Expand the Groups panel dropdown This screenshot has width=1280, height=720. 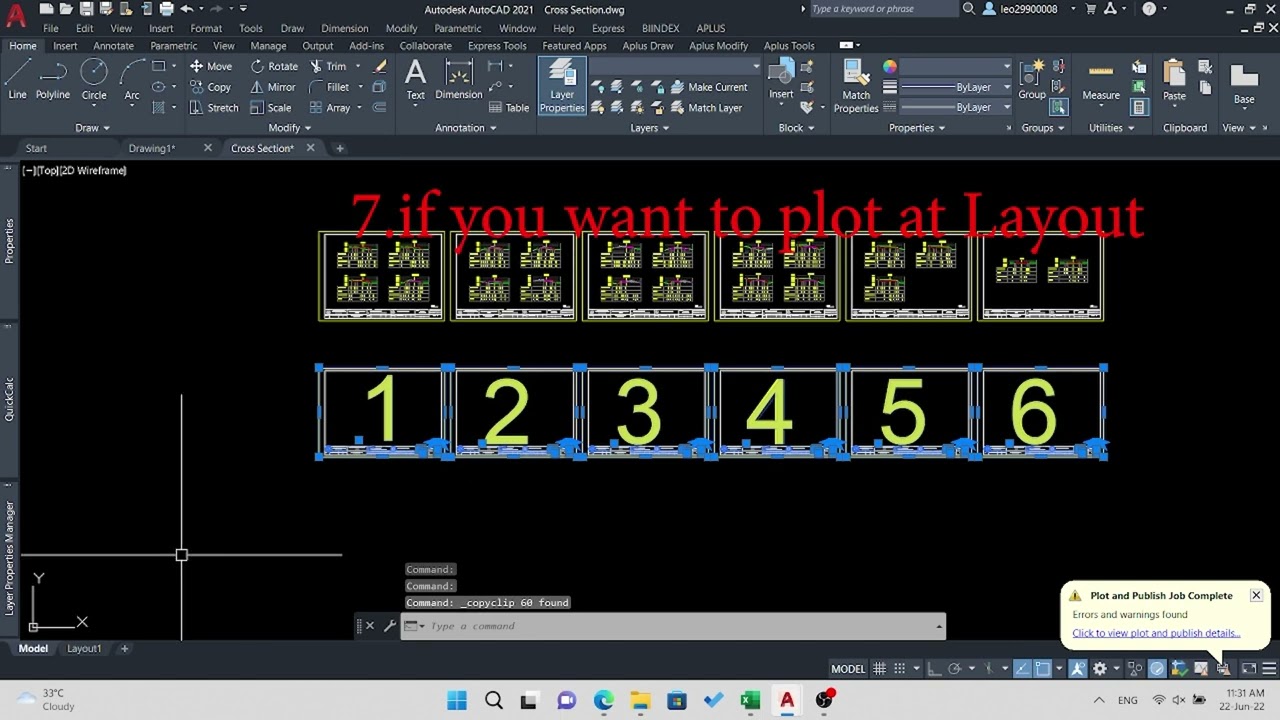coord(1043,128)
